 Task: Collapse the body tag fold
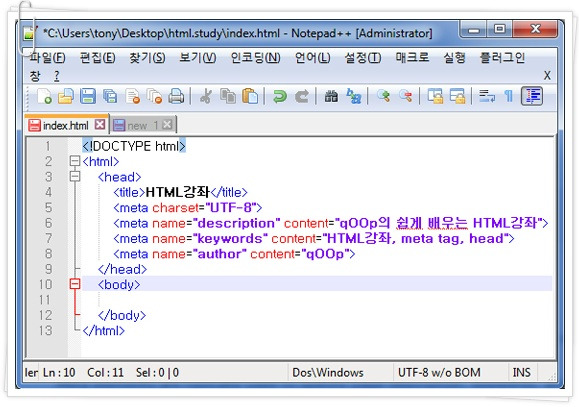[x=75, y=284]
